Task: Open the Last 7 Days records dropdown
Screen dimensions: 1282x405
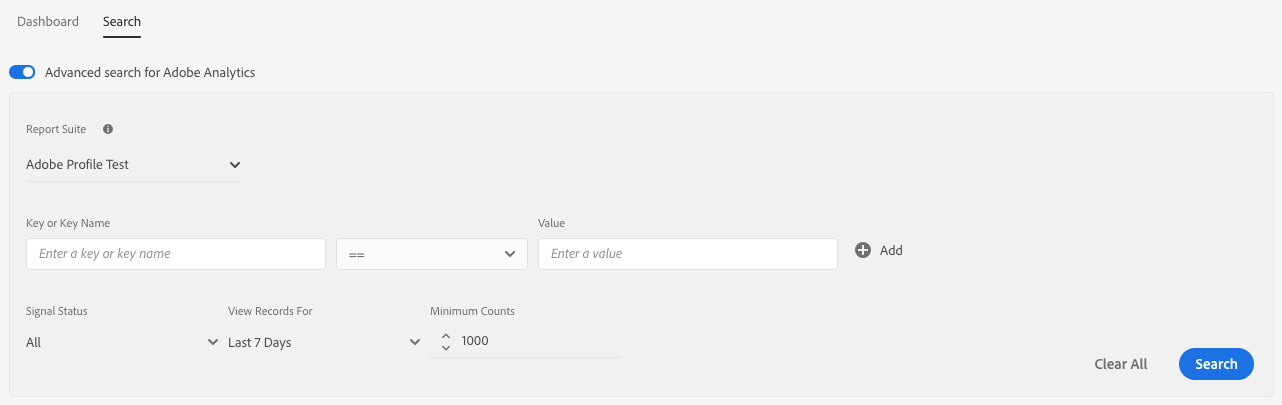Action: point(324,342)
